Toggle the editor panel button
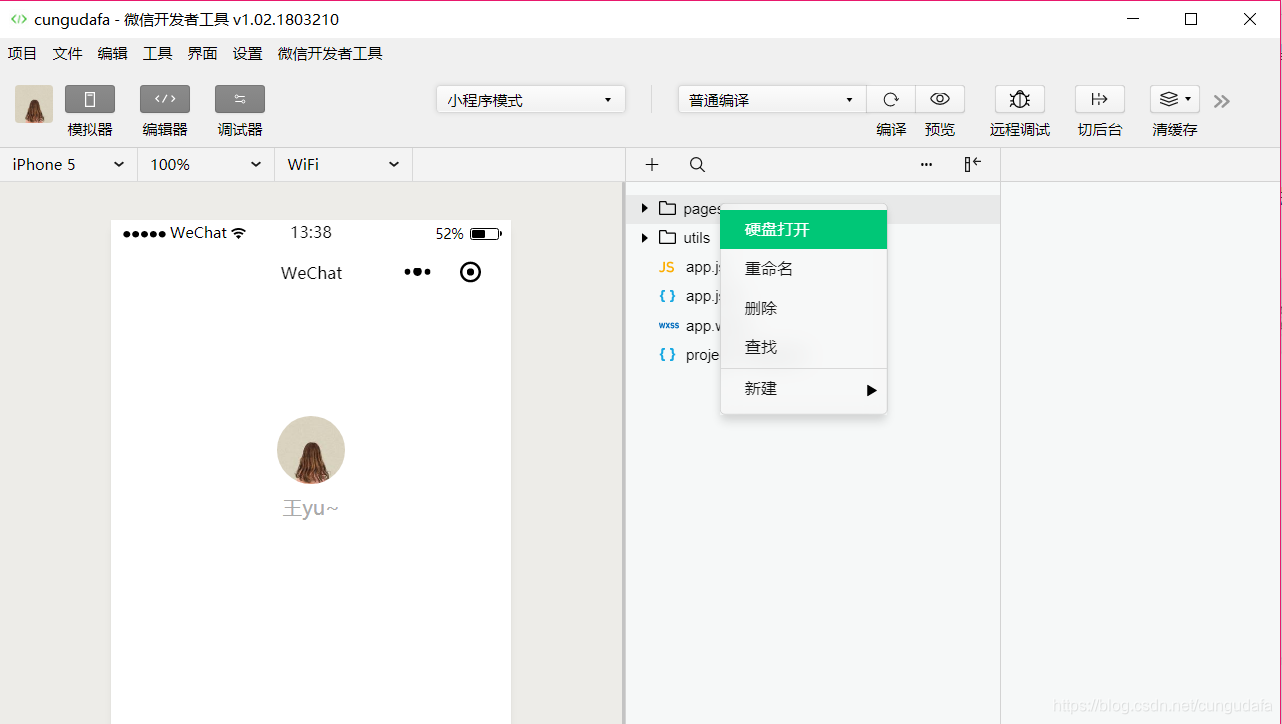This screenshot has width=1282, height=724. [x=165, y=99]
